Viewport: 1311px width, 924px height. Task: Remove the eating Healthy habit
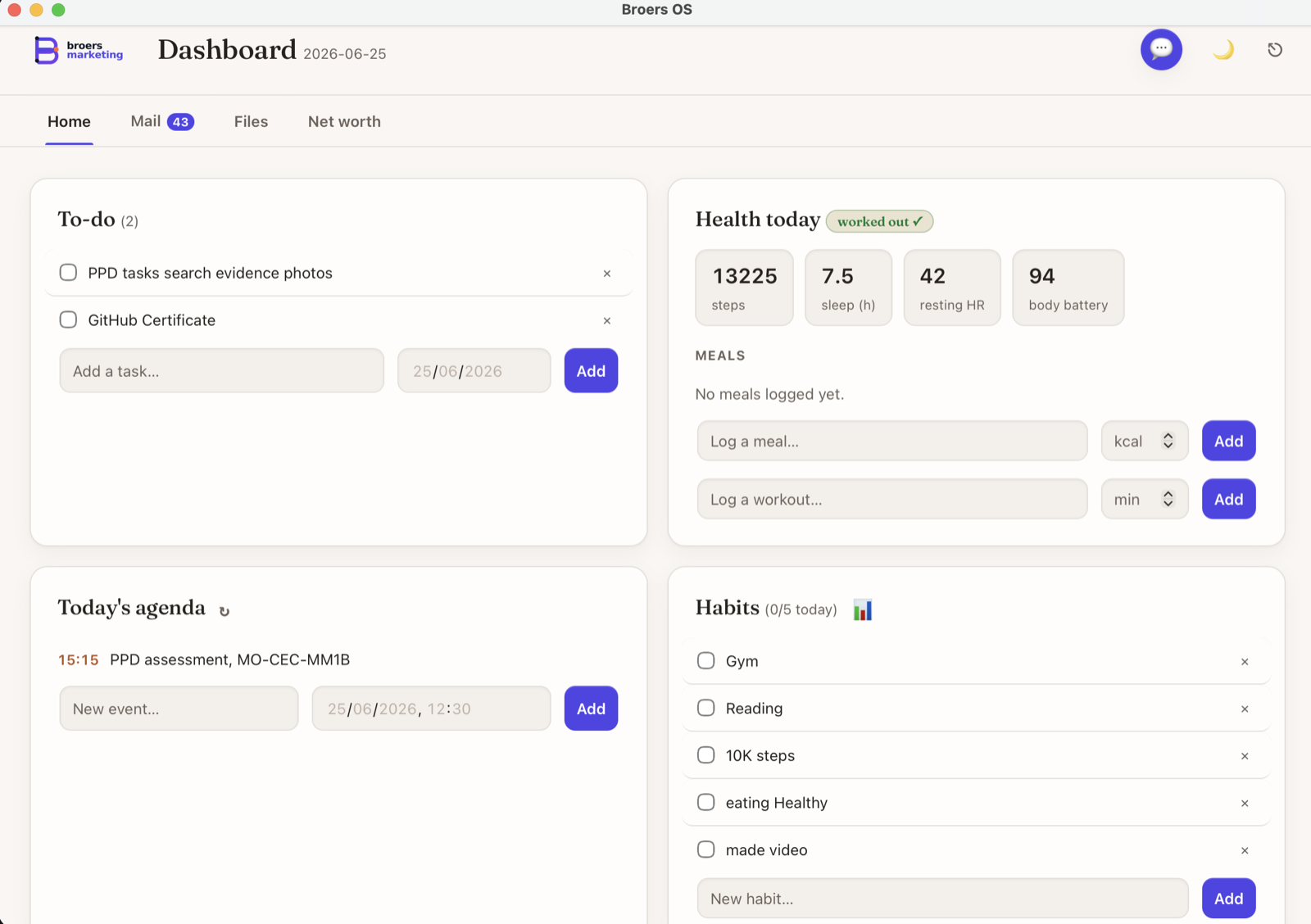1245,804
